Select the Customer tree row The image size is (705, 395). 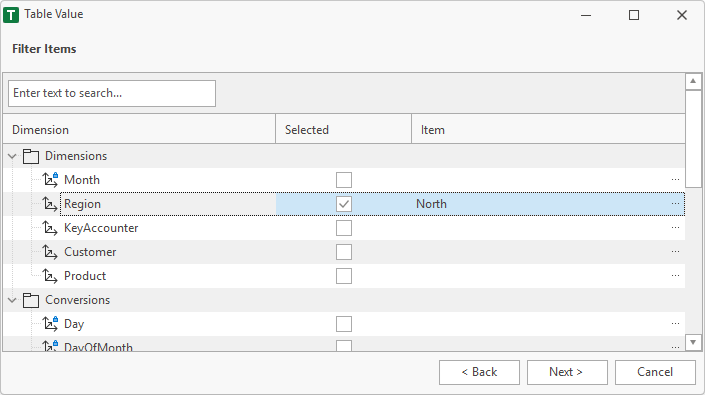point(344,252)
